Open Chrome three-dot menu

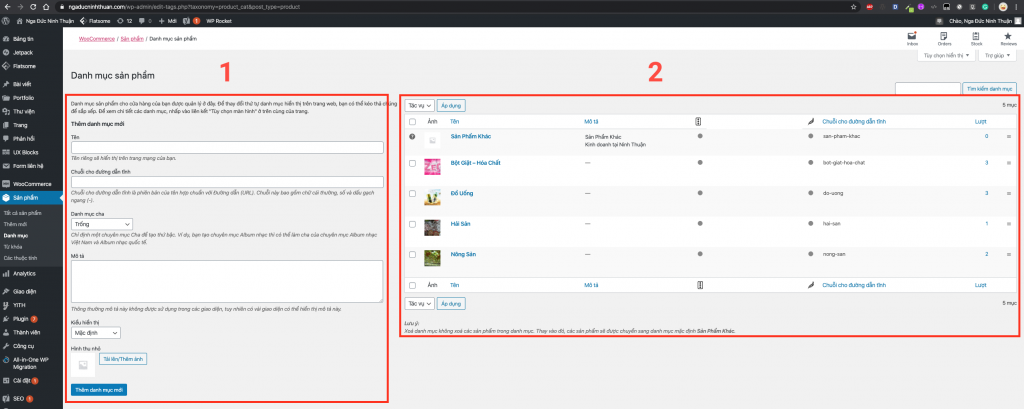(1017, 7)
